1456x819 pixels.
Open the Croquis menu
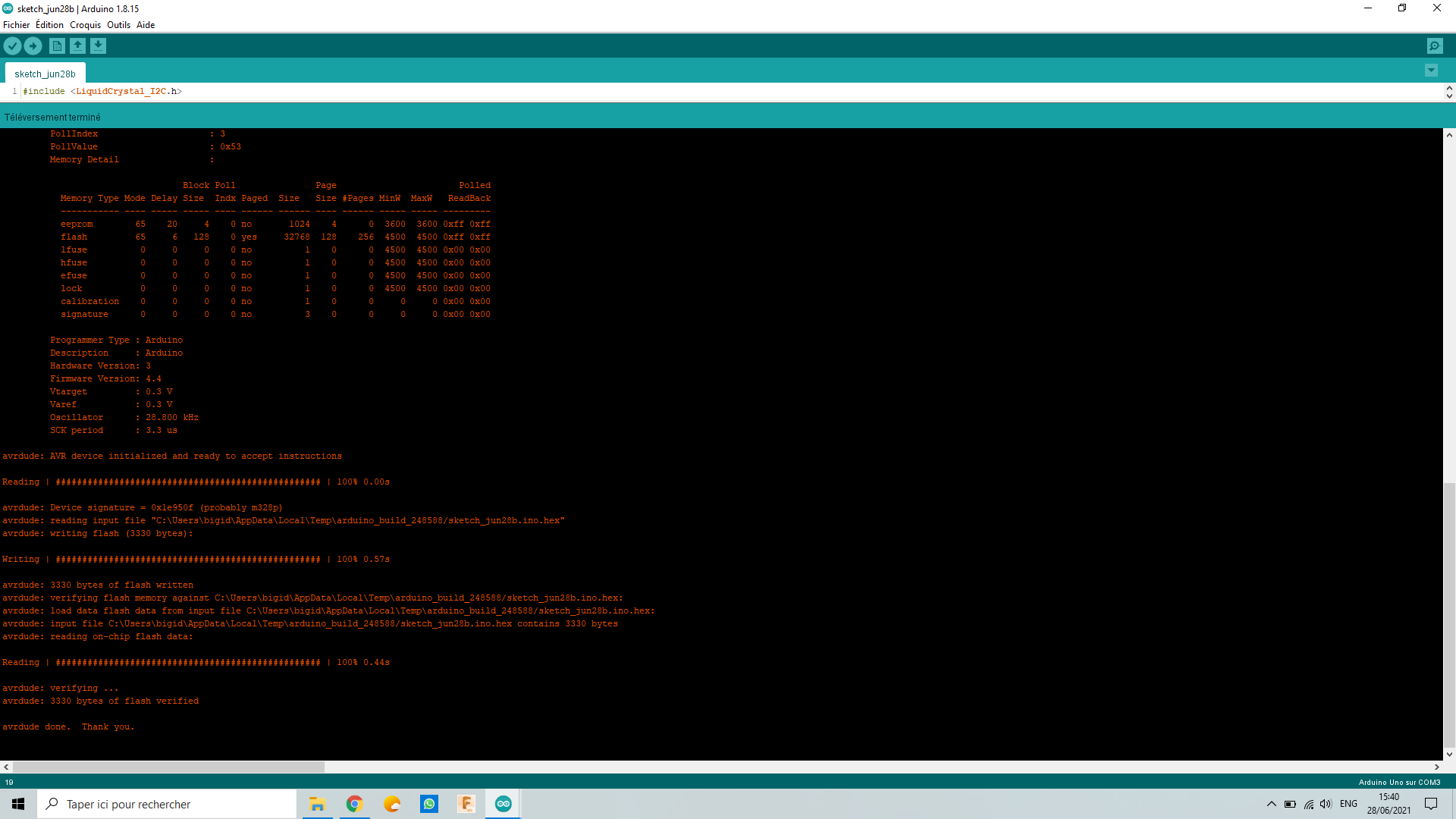85,25
